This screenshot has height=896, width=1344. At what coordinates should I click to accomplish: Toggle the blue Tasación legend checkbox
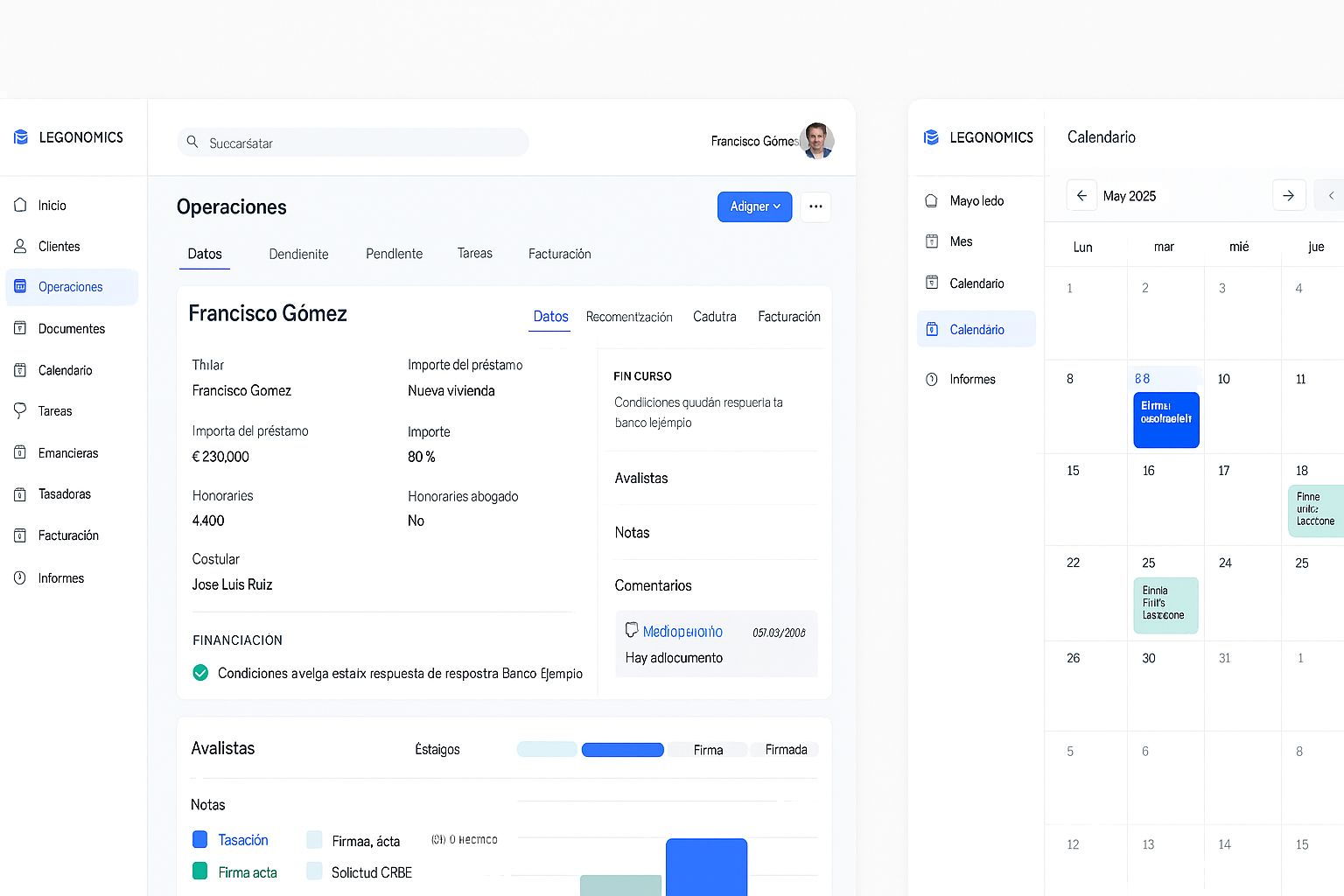coord(199,840)
